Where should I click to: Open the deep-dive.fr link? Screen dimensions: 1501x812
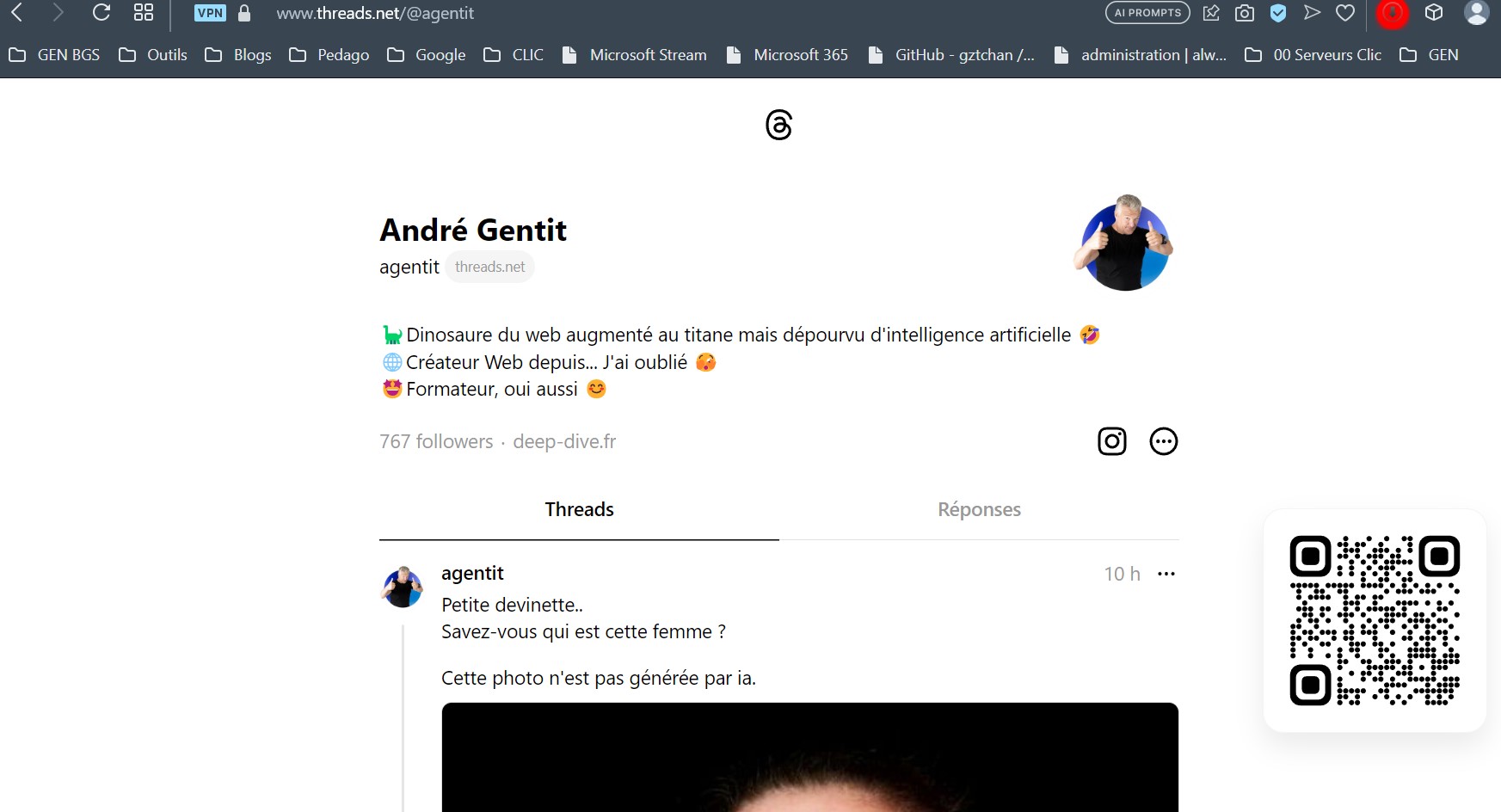[564, 441]
